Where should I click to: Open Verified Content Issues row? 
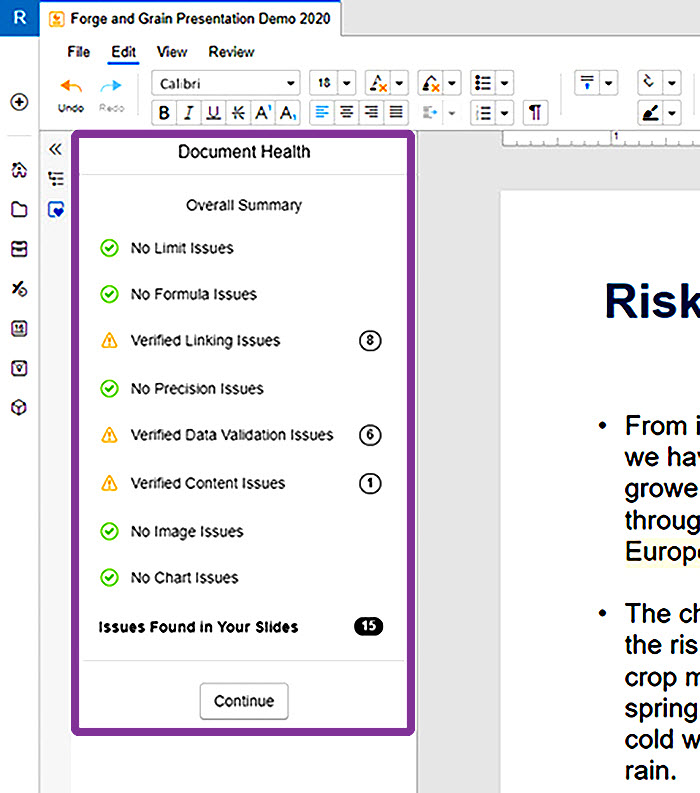242,483
